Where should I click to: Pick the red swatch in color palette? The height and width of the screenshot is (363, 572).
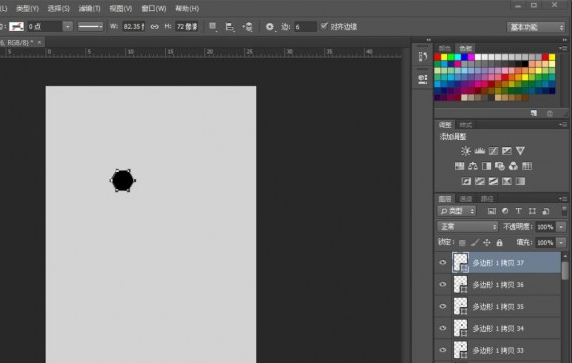[x=437, y=57]
